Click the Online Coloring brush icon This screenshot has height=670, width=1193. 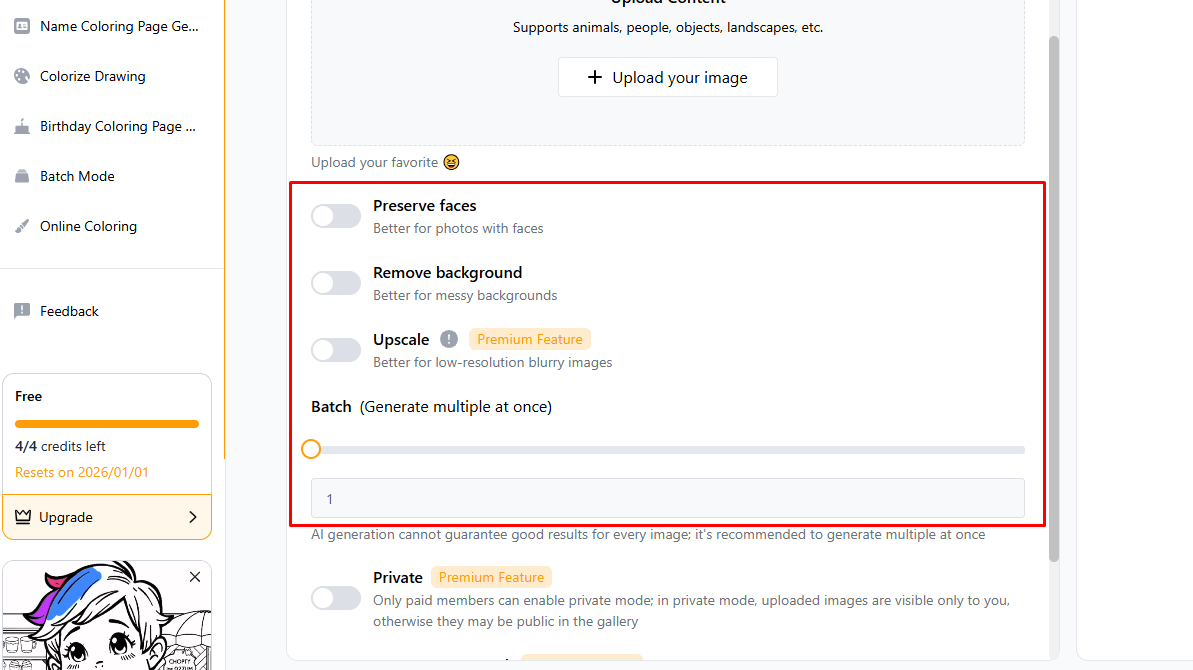tap(22, 226)
